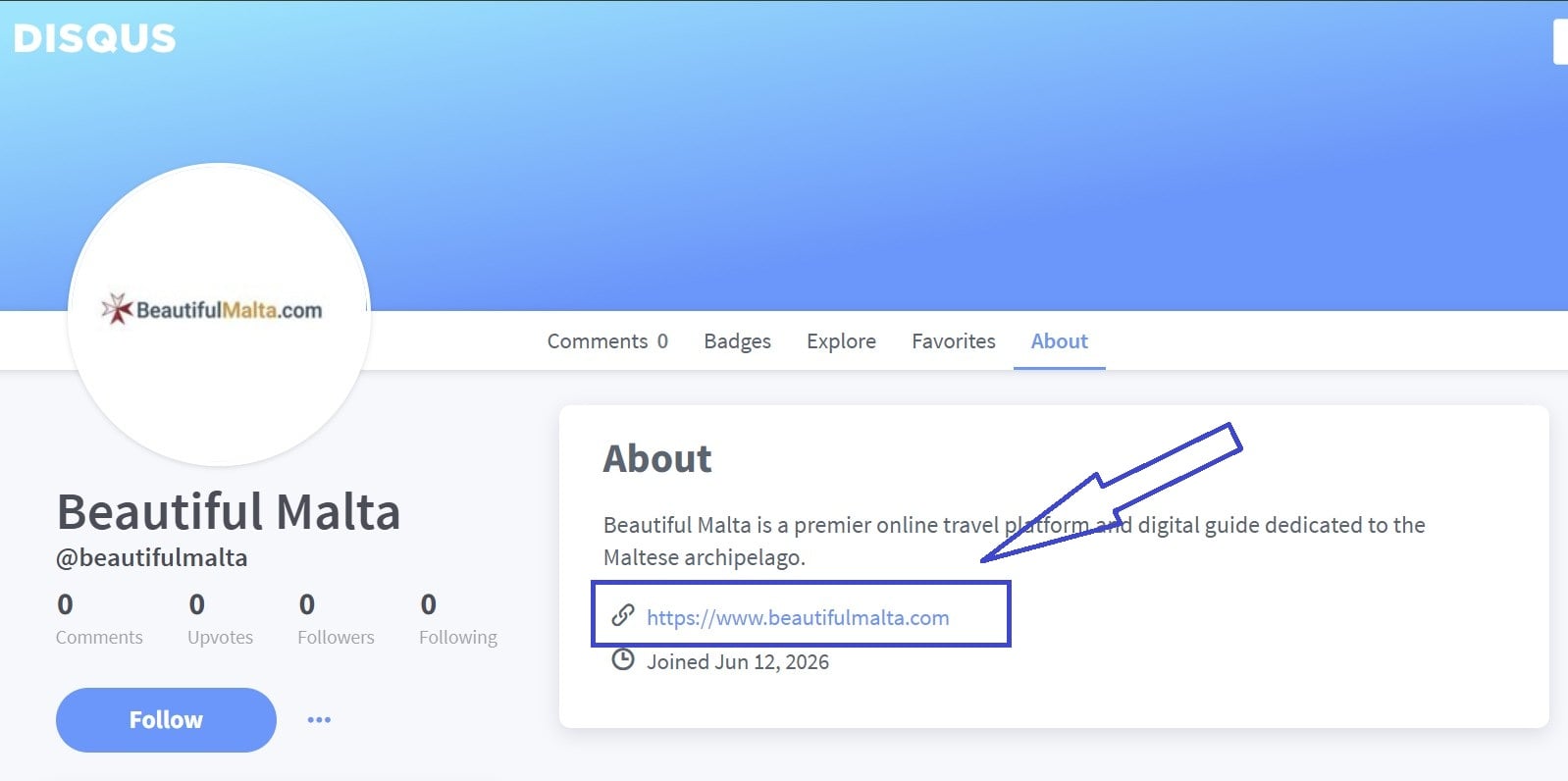View the 0 Following count

coord(457,618)
